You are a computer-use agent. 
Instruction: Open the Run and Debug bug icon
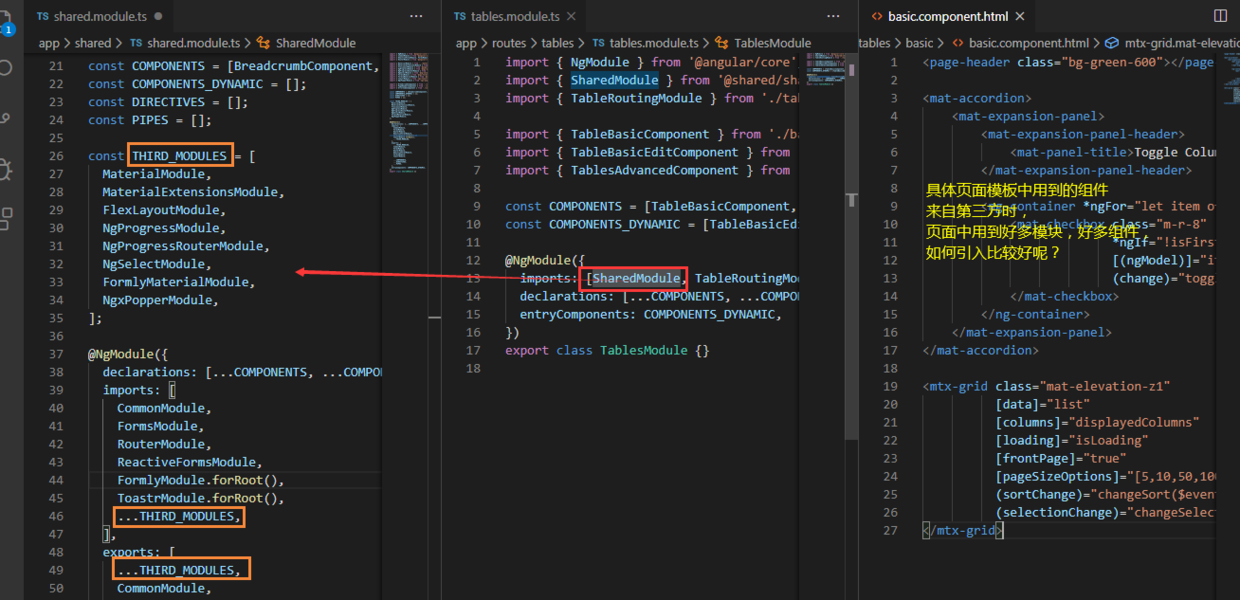coord(6,168)
